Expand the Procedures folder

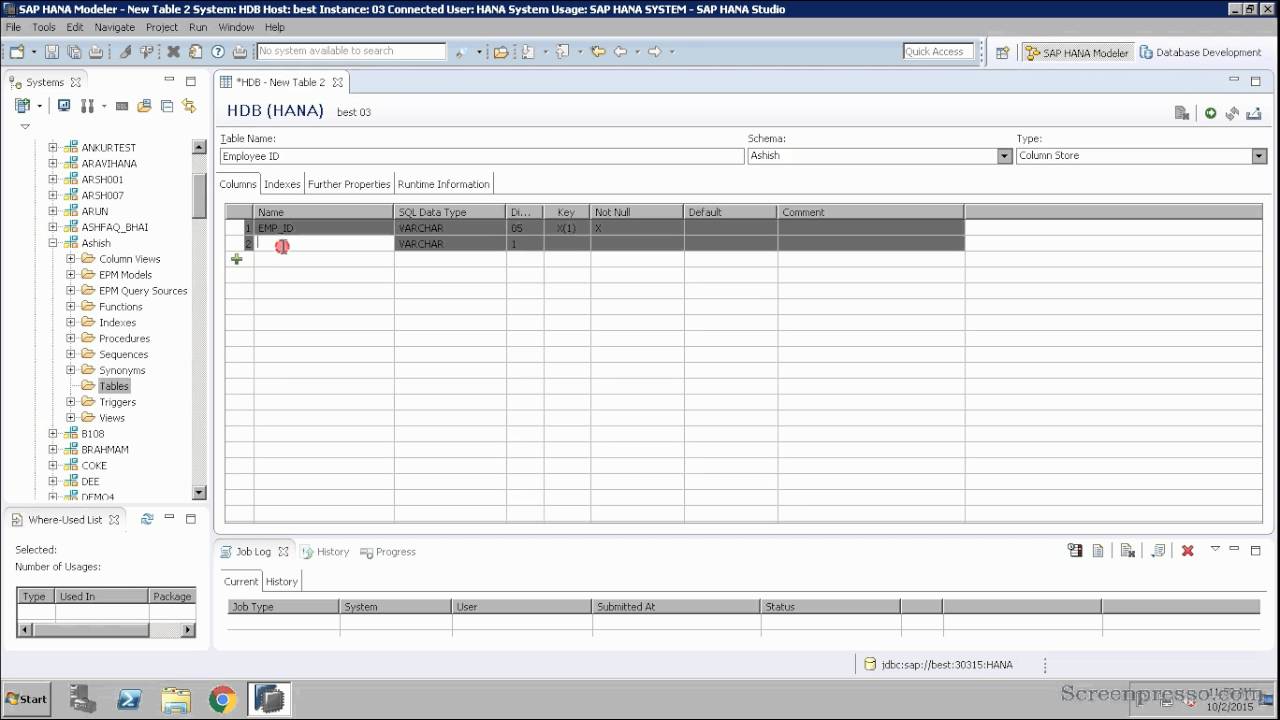coord(71,339)
